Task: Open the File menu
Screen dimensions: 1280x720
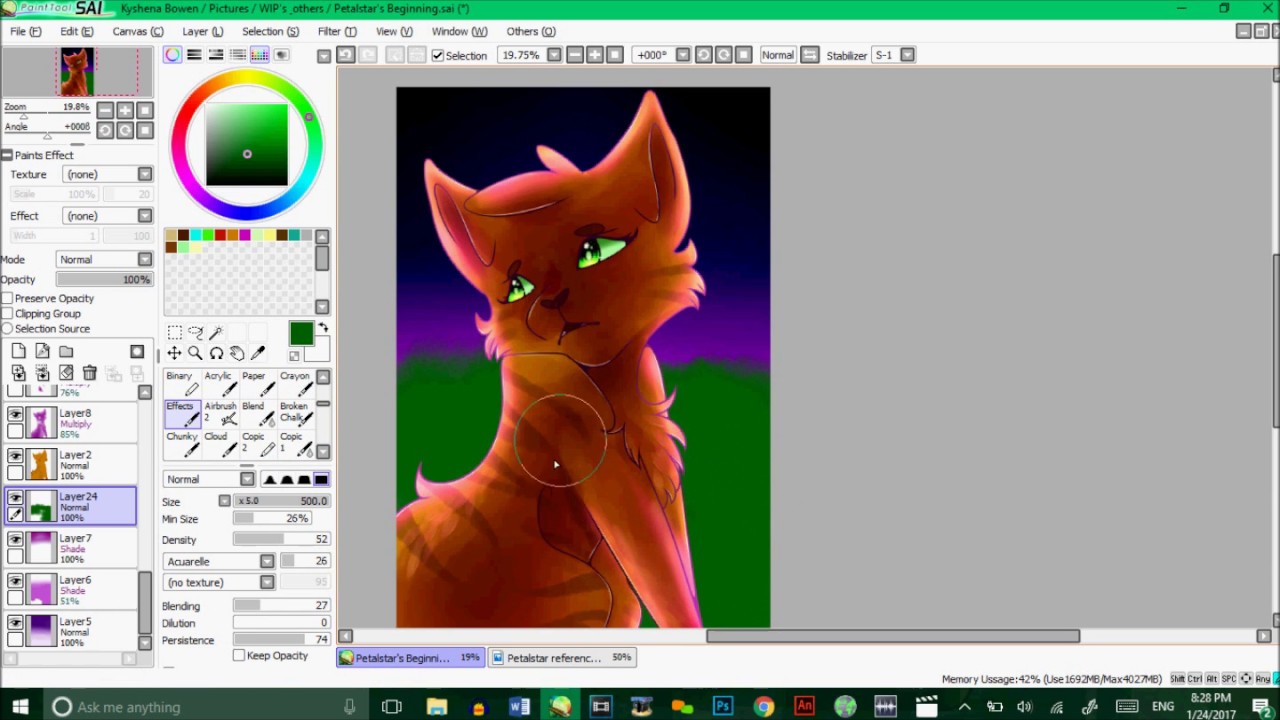Action: coord(26,31)
